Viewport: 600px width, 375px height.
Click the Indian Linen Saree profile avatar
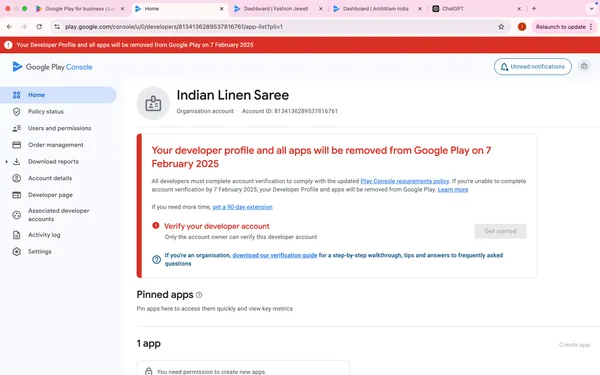[x=153, y=103]
